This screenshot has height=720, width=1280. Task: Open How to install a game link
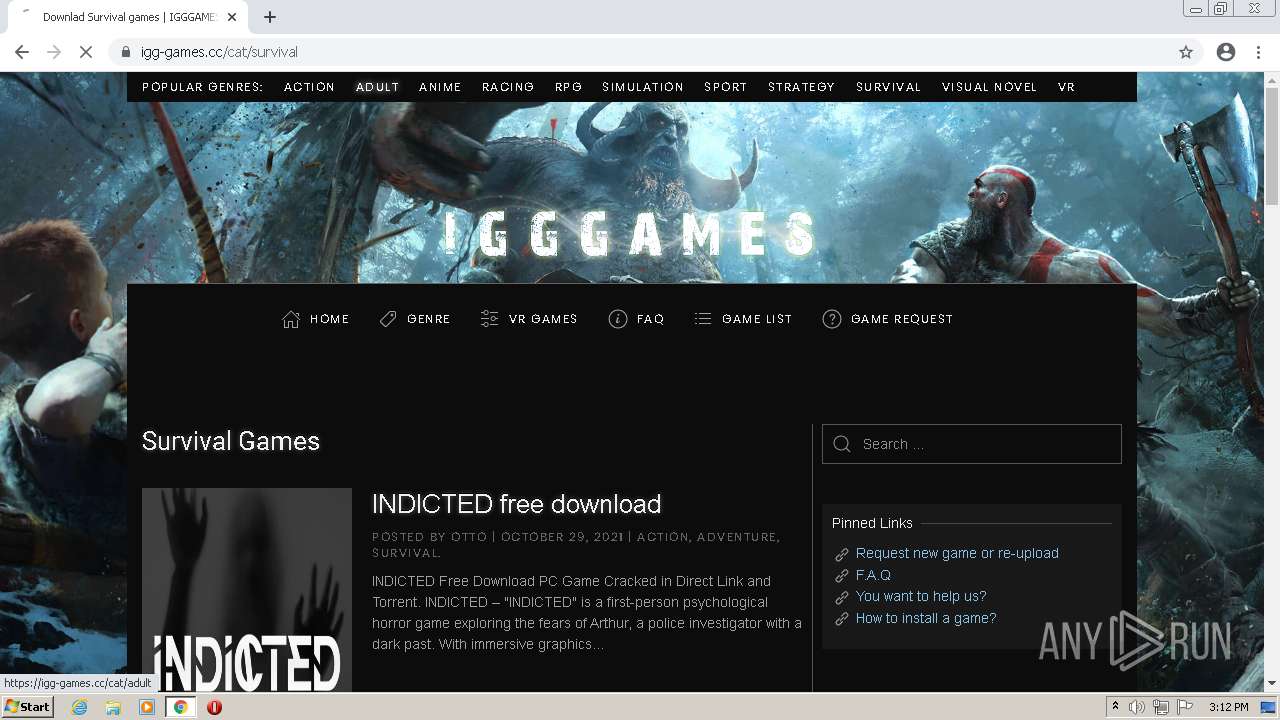pos(926,618)
